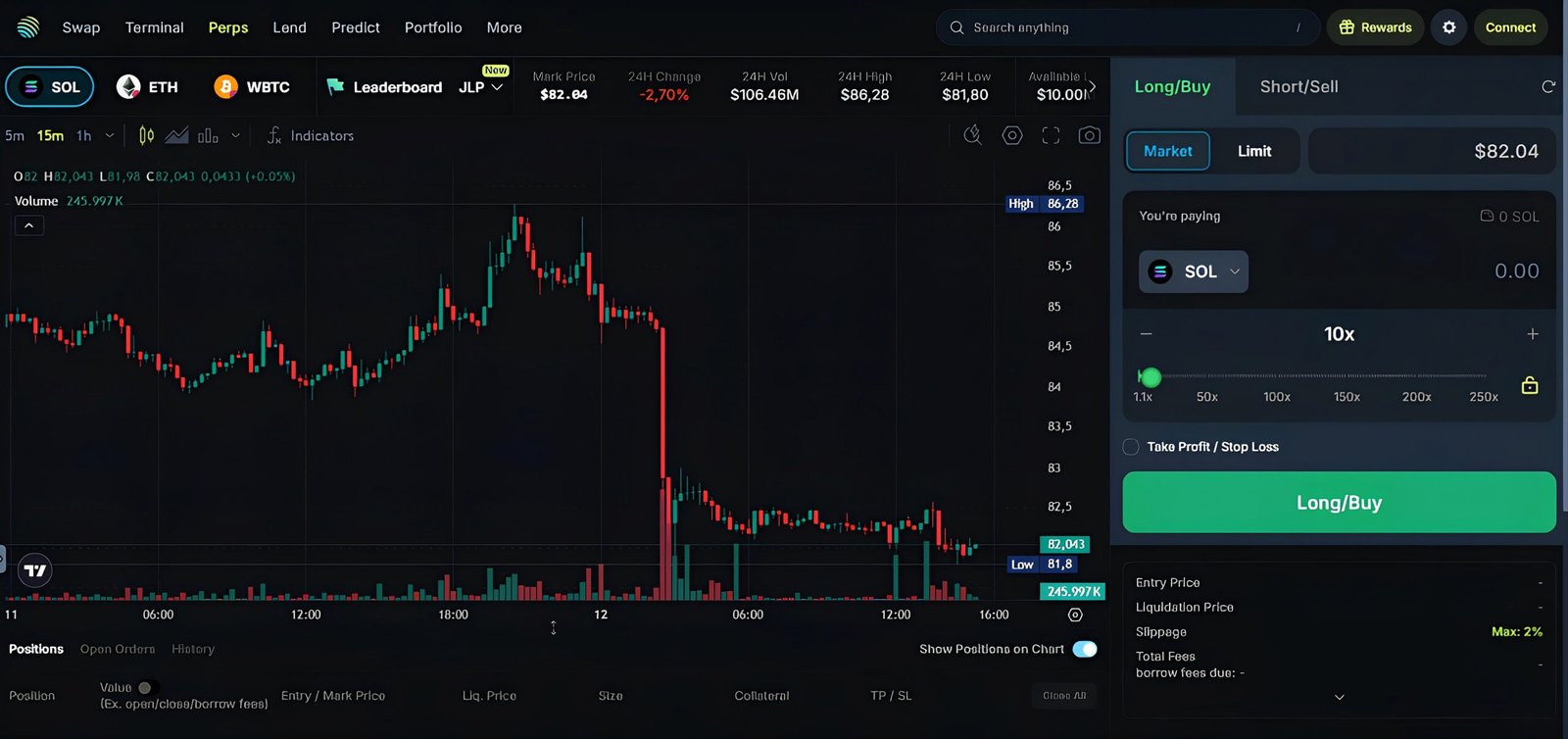The image size is (1568, 739).
Task: Click the $82.04 price field
Action: [1432, 151]
